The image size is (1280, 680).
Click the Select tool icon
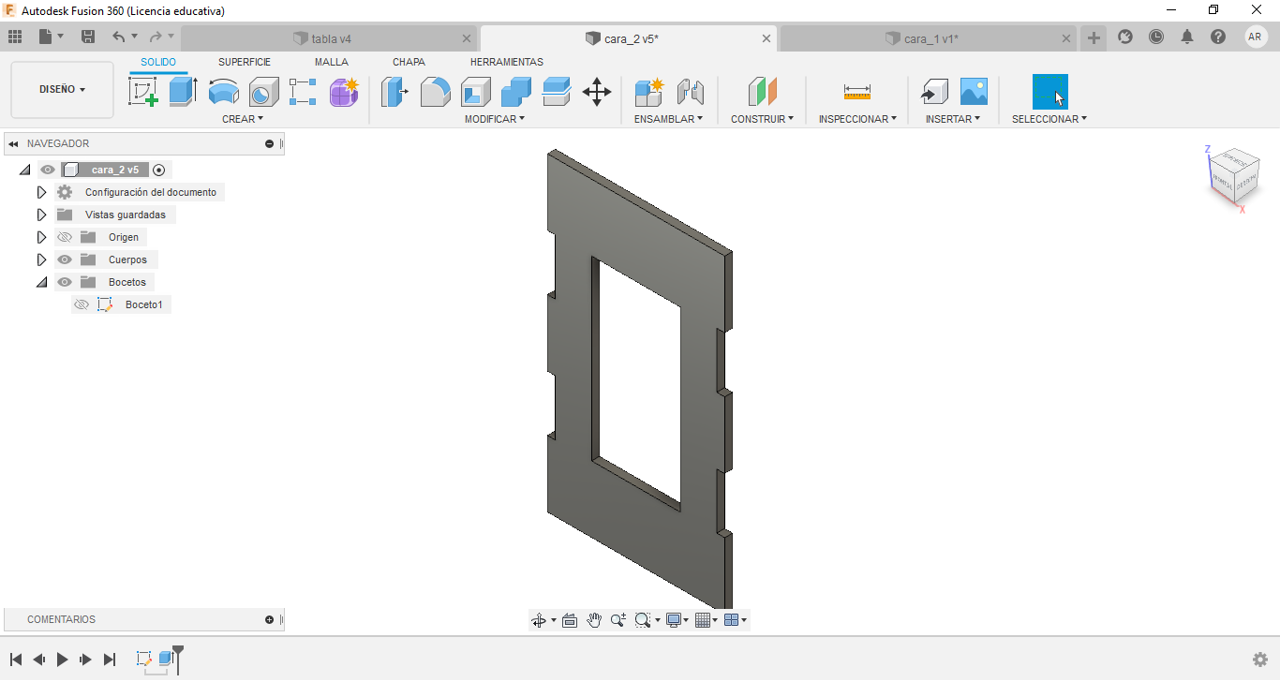[x=1050, y=92]
